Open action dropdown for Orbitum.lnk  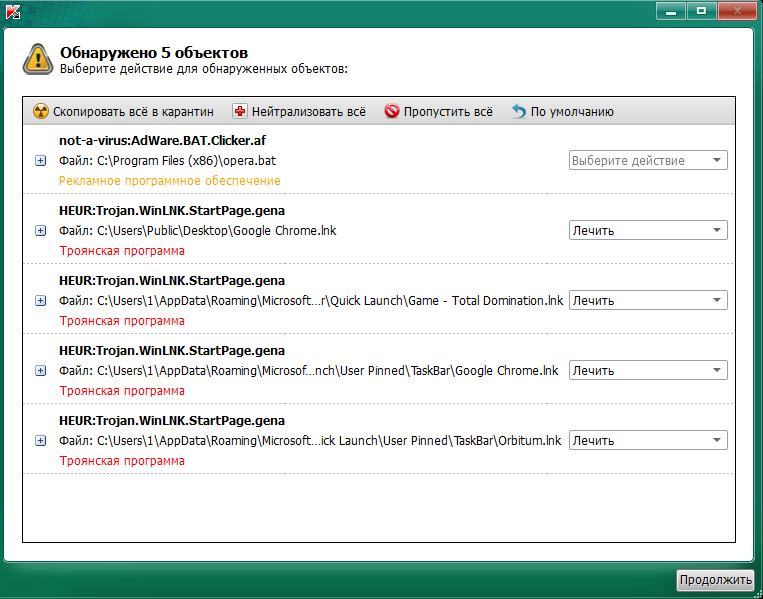(647, 441)
